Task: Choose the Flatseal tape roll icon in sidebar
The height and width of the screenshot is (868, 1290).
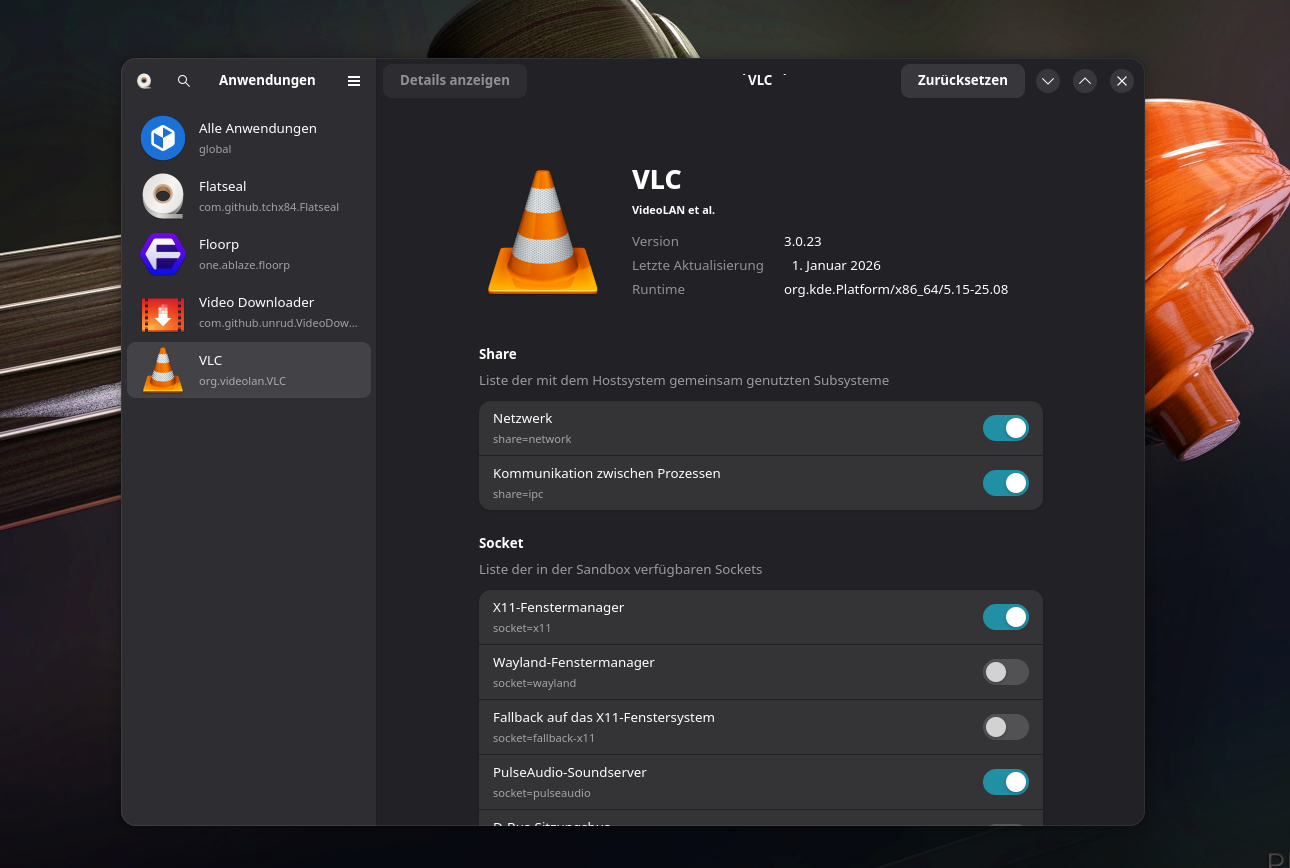Action: (163, 196)
